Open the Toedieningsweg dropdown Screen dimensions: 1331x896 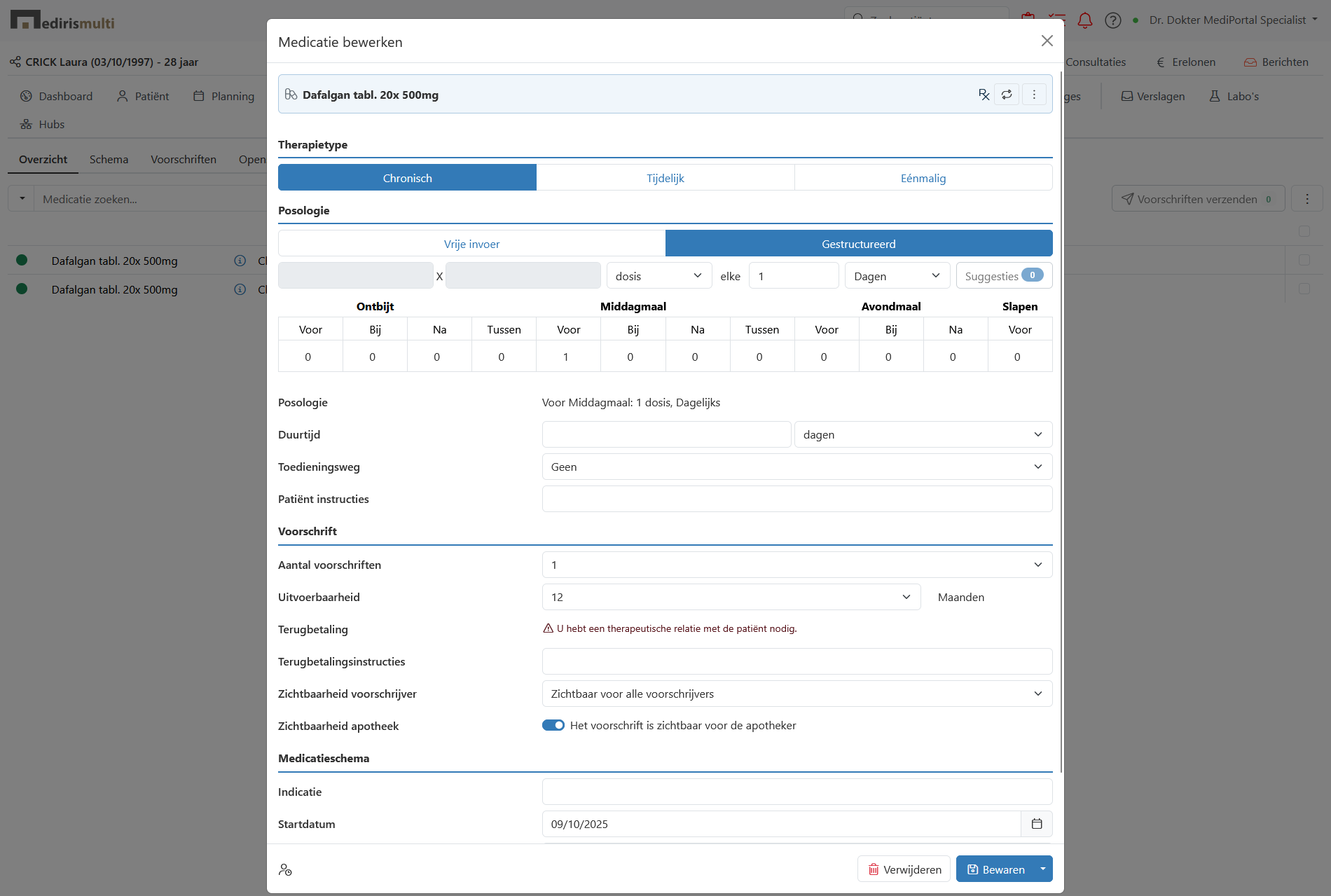pyautogui.click(x=797, y=467)
